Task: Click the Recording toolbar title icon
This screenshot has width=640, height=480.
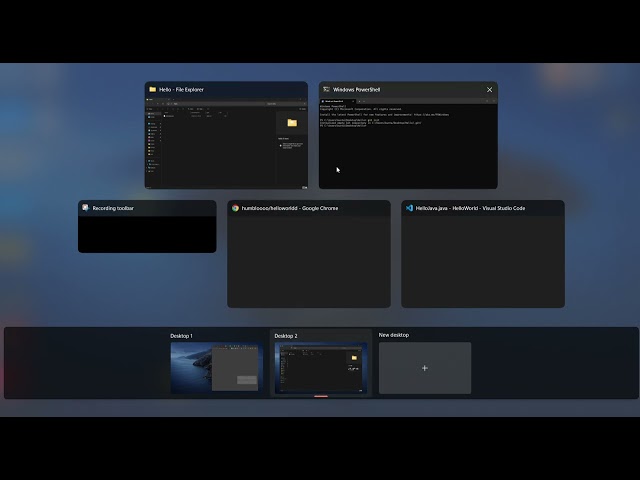Action: (x=86, y=208)
